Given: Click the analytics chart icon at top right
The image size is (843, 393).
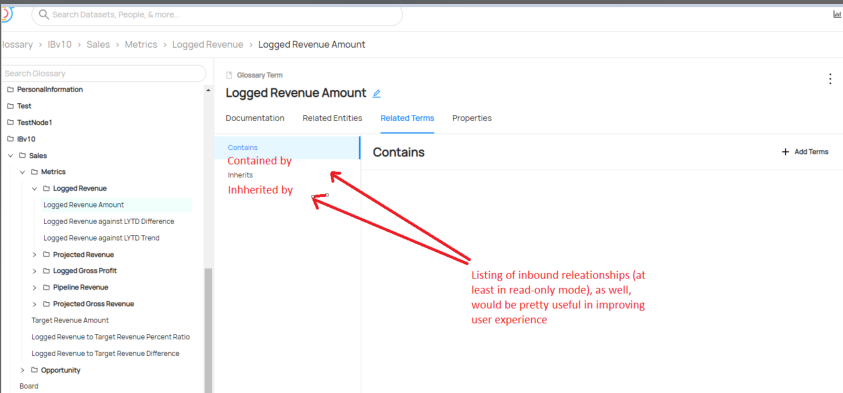Looking at the screenshot, I should [x=838, y=15].
